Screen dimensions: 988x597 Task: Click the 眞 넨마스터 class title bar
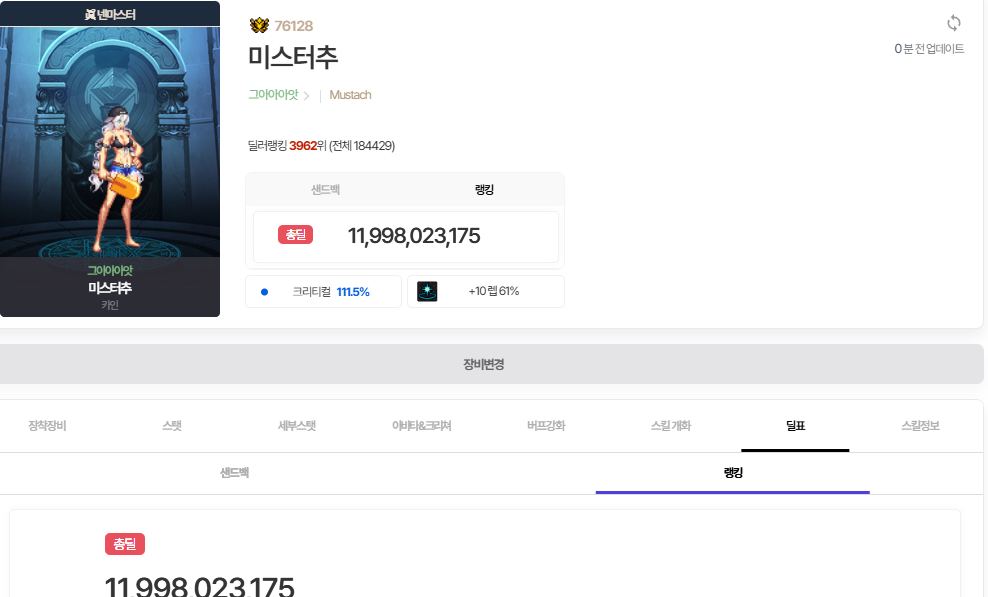[110, 14]
